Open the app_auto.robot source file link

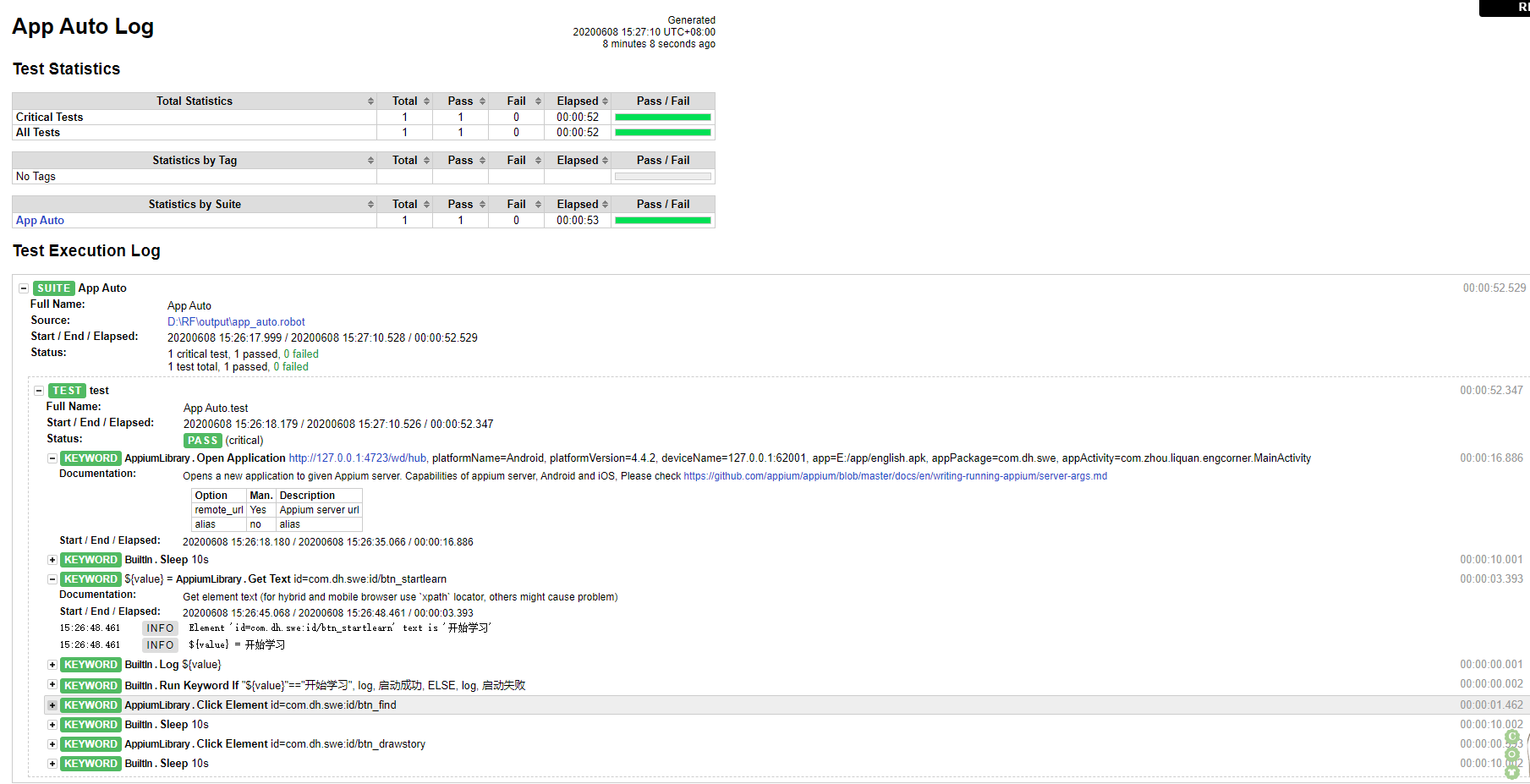click(236, 321)
